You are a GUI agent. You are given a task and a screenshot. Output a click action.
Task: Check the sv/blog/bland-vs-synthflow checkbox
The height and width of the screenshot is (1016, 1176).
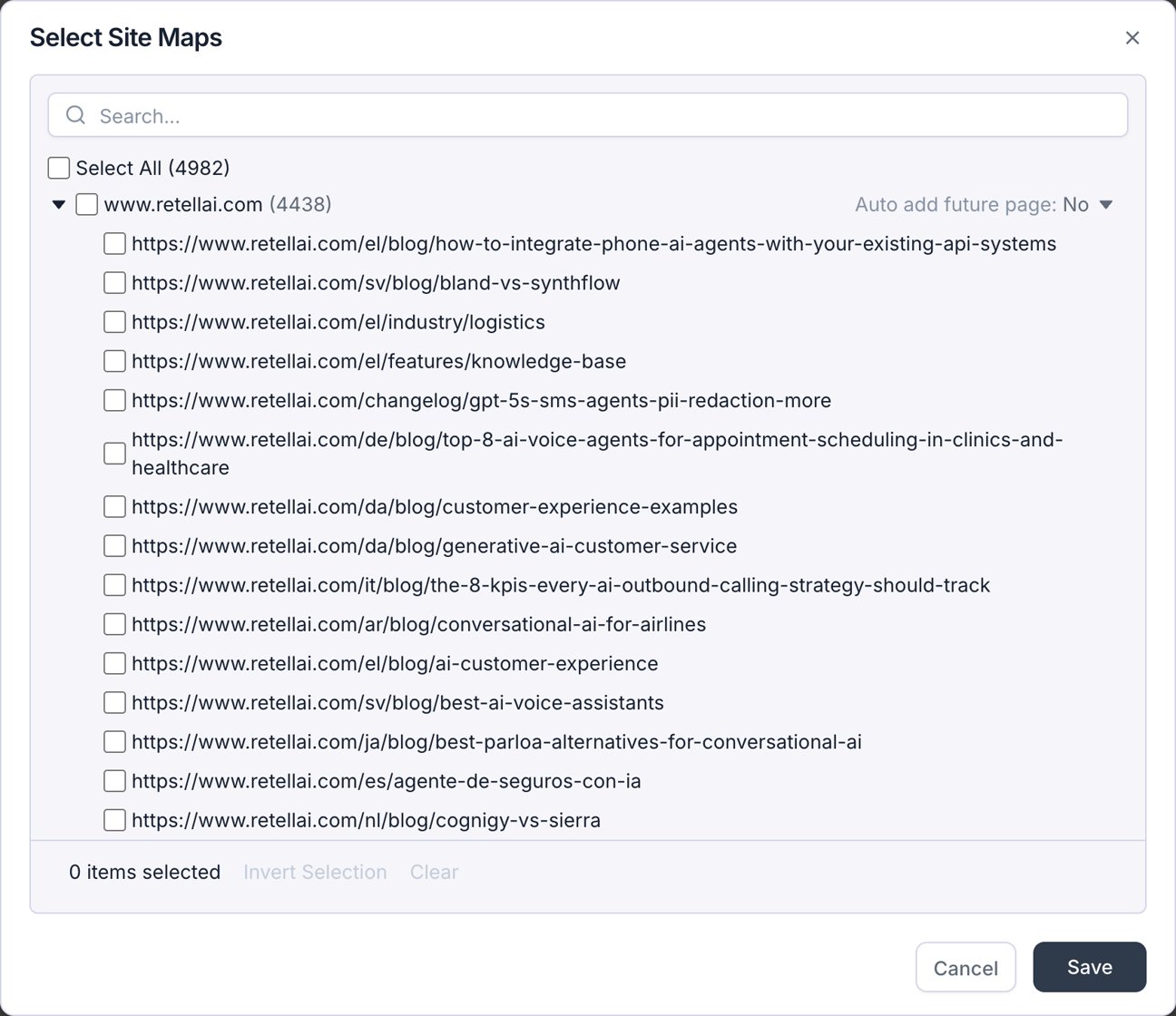pyautogui.click(x=114, y=282)
